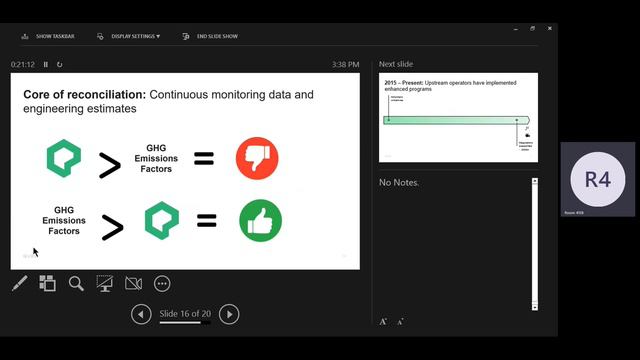Click the Show Taskbar button

point(48,36)
